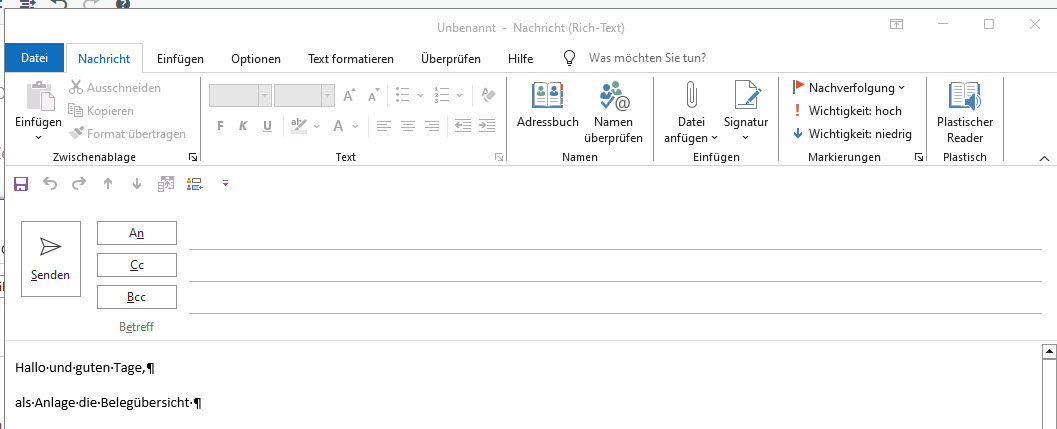Click the Bcc button

(x=137, y=297)
